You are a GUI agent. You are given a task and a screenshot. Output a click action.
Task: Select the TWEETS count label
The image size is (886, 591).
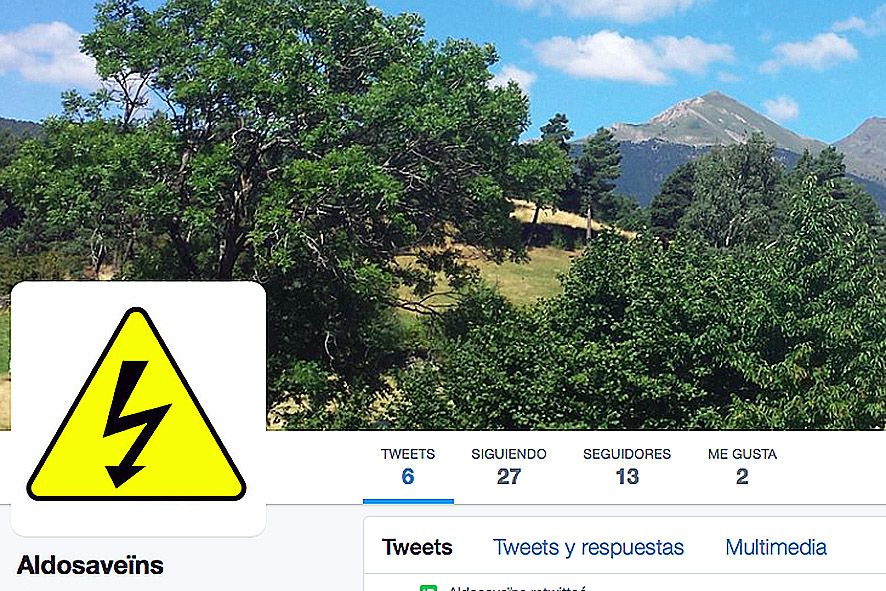pos(407,454)
